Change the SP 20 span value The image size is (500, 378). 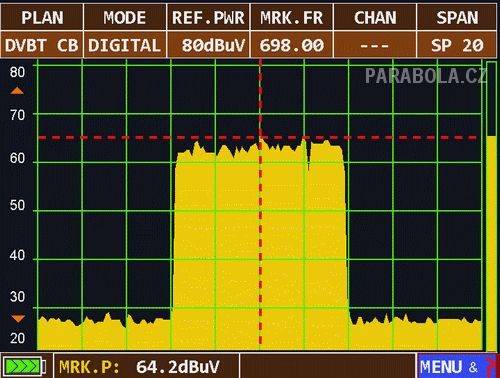click(457, 45)
